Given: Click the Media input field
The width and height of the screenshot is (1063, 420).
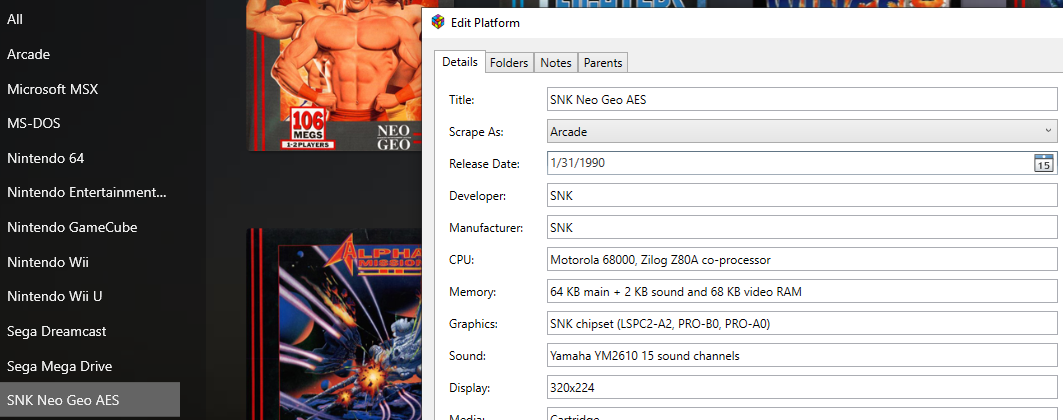Looking at the screenshot, I should coord(802,414).
